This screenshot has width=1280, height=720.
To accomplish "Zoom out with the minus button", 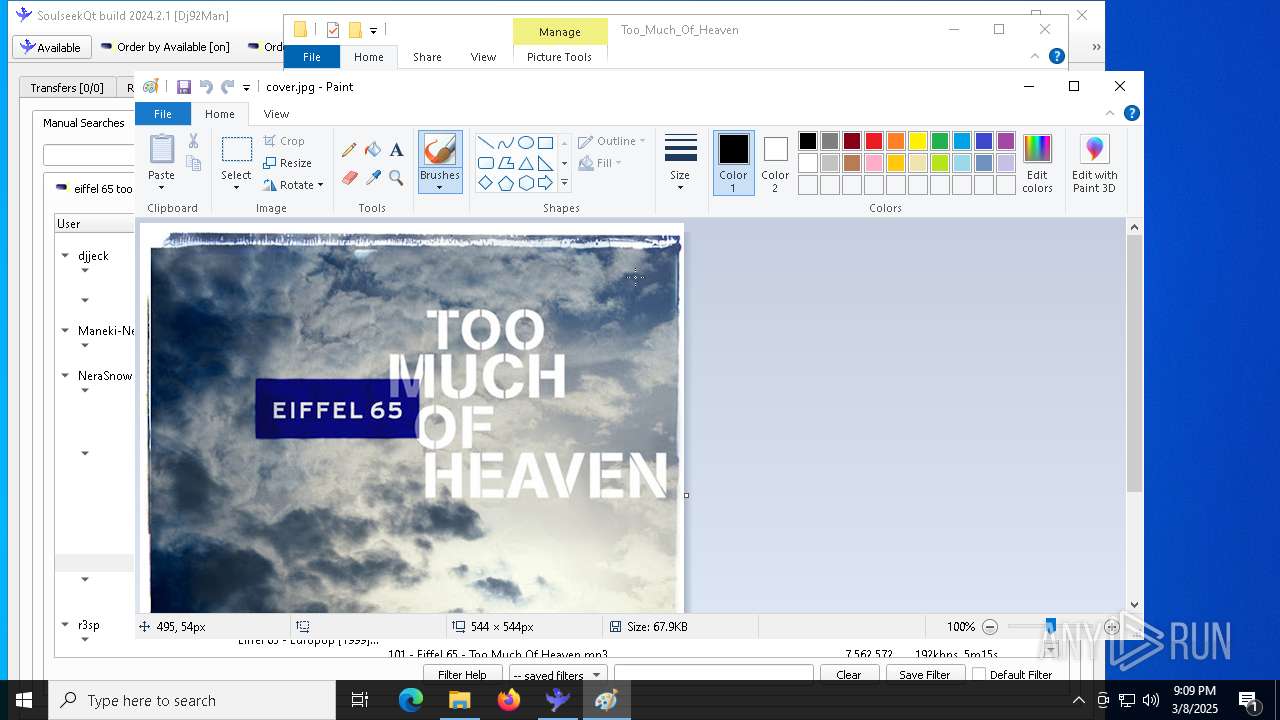I will pyautogui.click(x=990, y=627).
